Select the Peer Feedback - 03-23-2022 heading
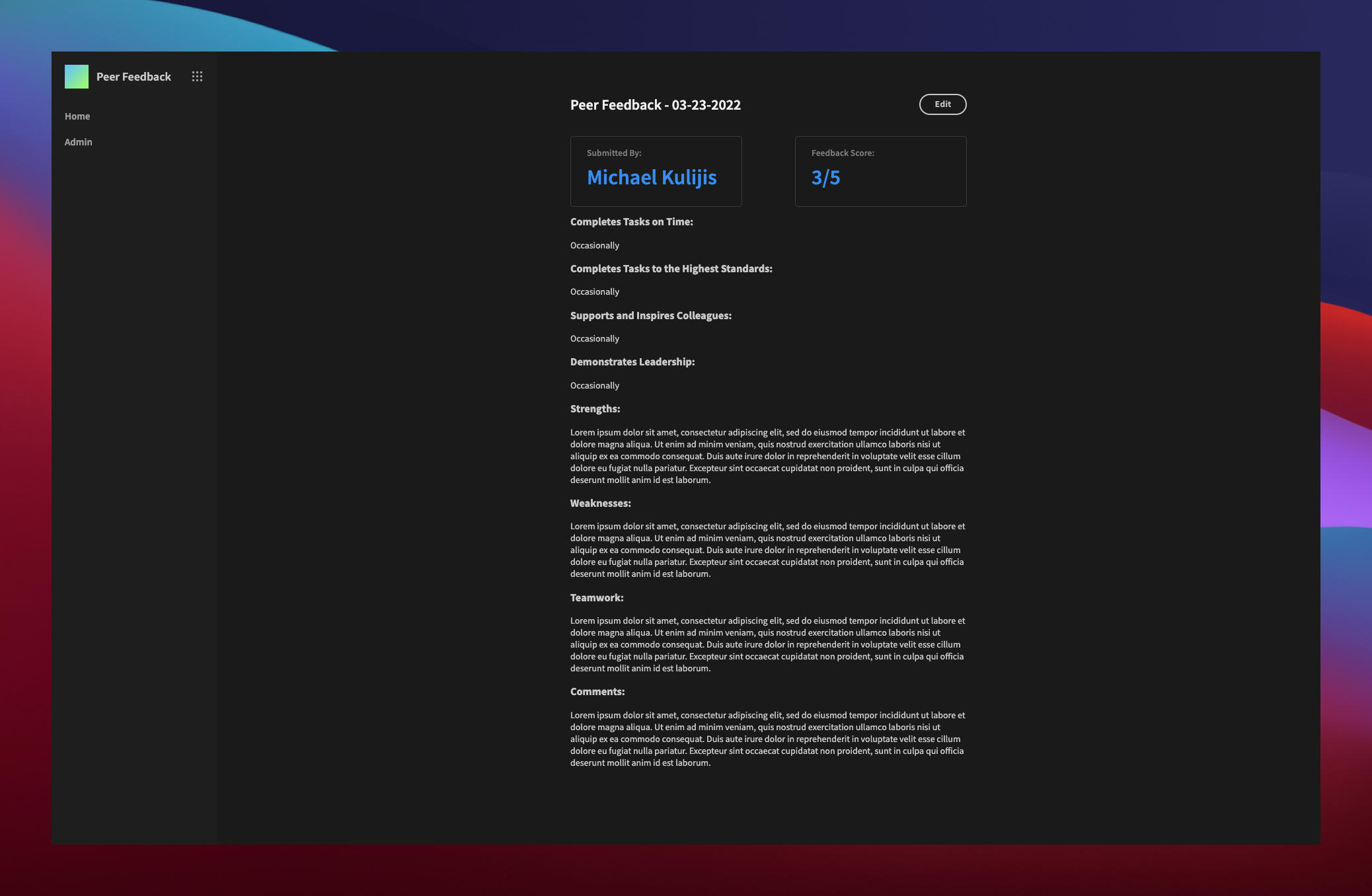 click(656, 104)
